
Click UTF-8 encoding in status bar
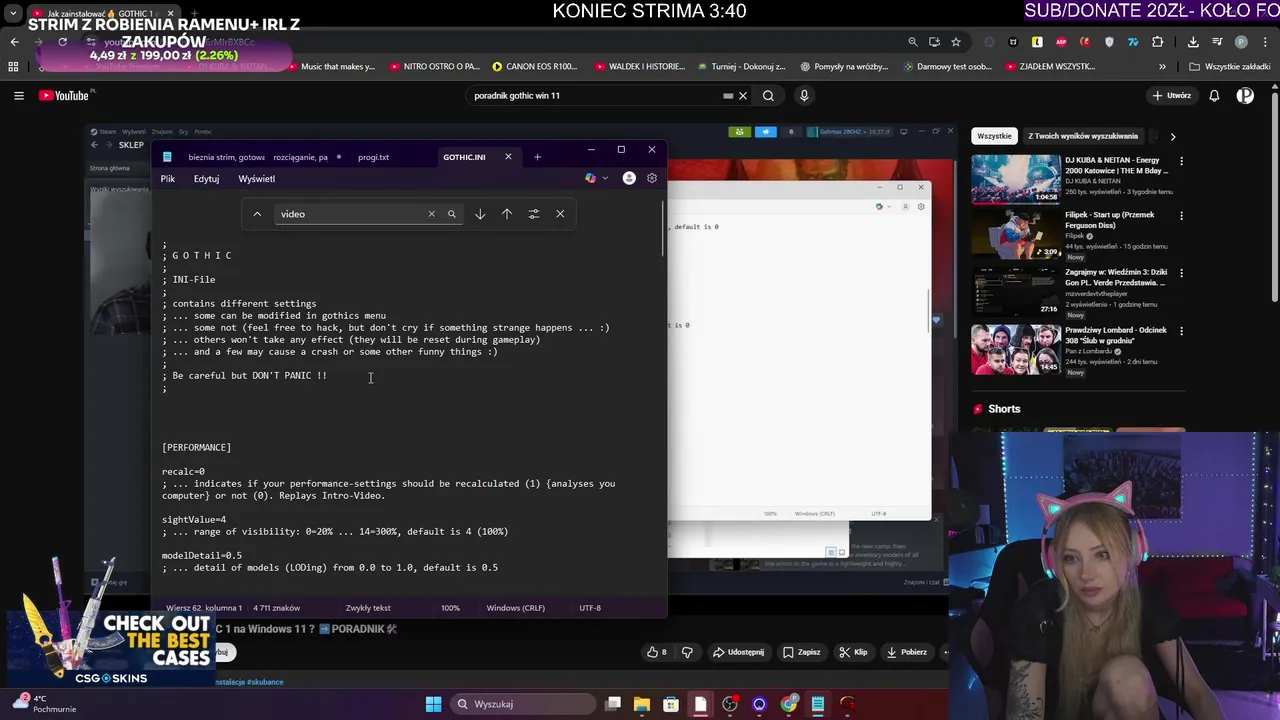pyautogui.click(x=590, y=608)
